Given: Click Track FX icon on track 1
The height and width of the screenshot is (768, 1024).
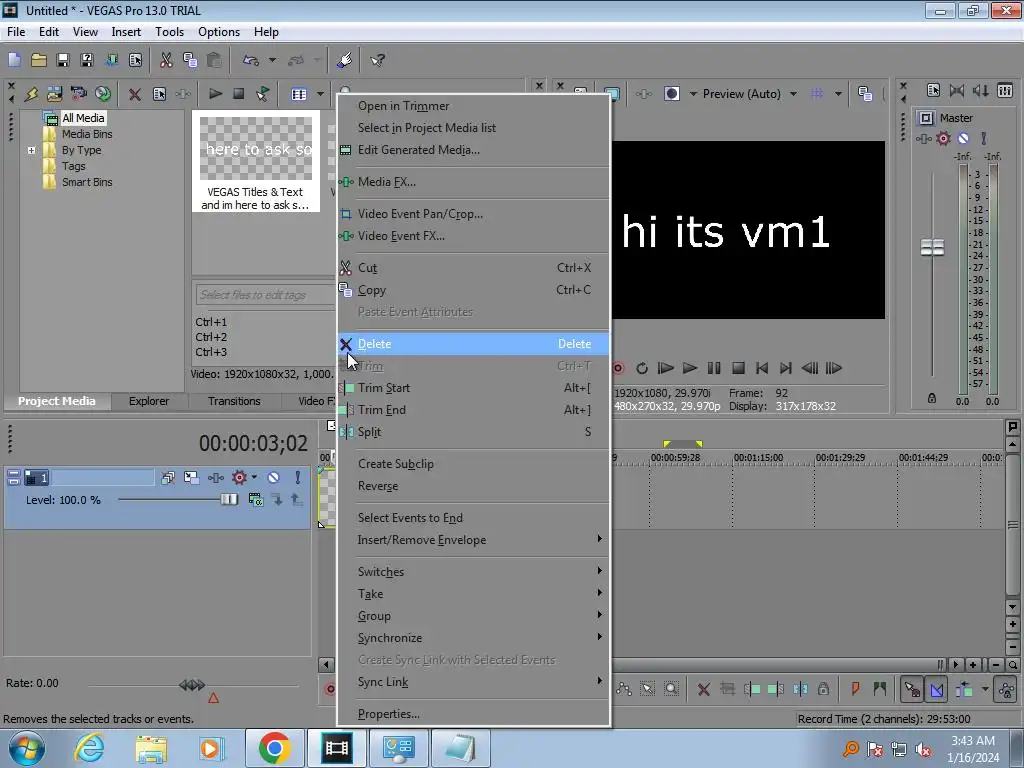Looking at the screenshot, I should (x=216, y=477).
